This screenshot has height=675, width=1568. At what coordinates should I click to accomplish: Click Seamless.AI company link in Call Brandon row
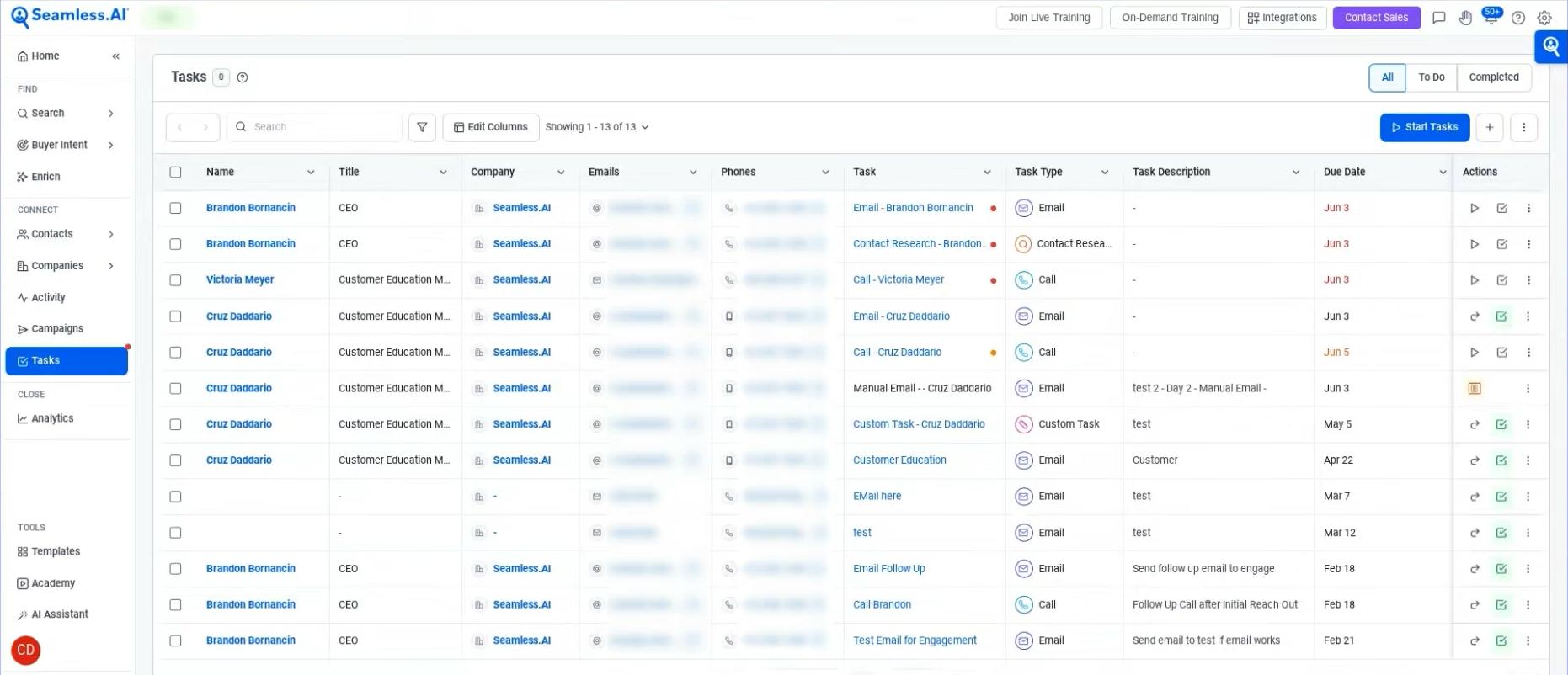click(521, 605)
